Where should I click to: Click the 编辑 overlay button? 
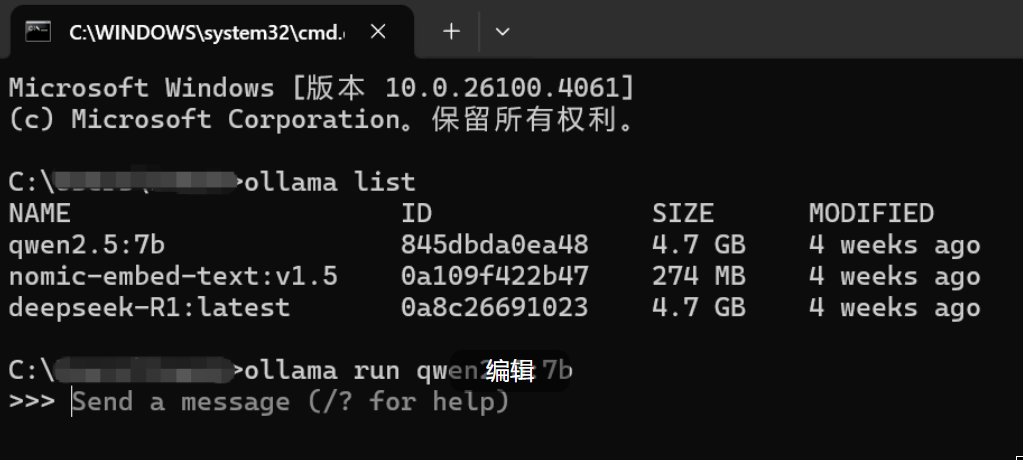[510, 371]
